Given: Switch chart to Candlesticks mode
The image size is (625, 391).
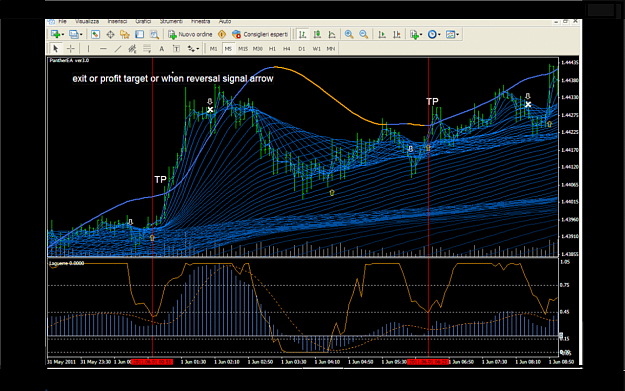Looking at the screenshot, I should pos(317,34).
